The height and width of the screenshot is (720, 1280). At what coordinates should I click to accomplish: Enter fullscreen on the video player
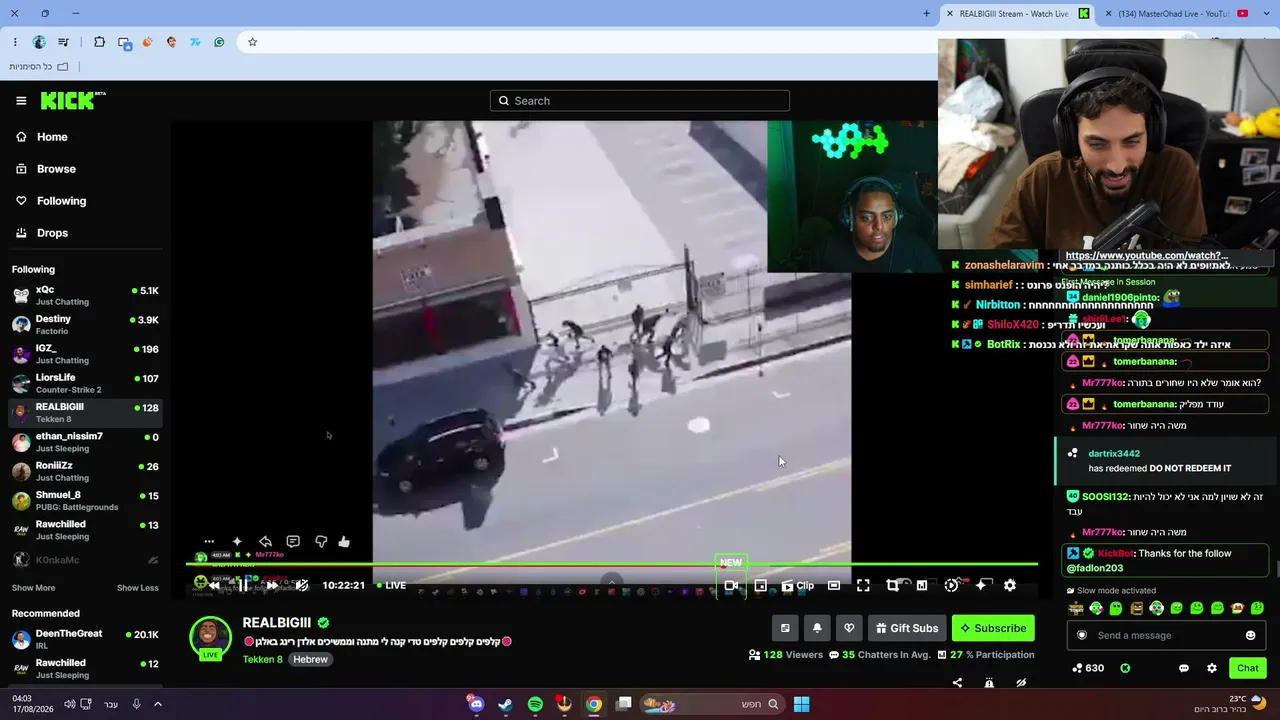tap(863, 585)
